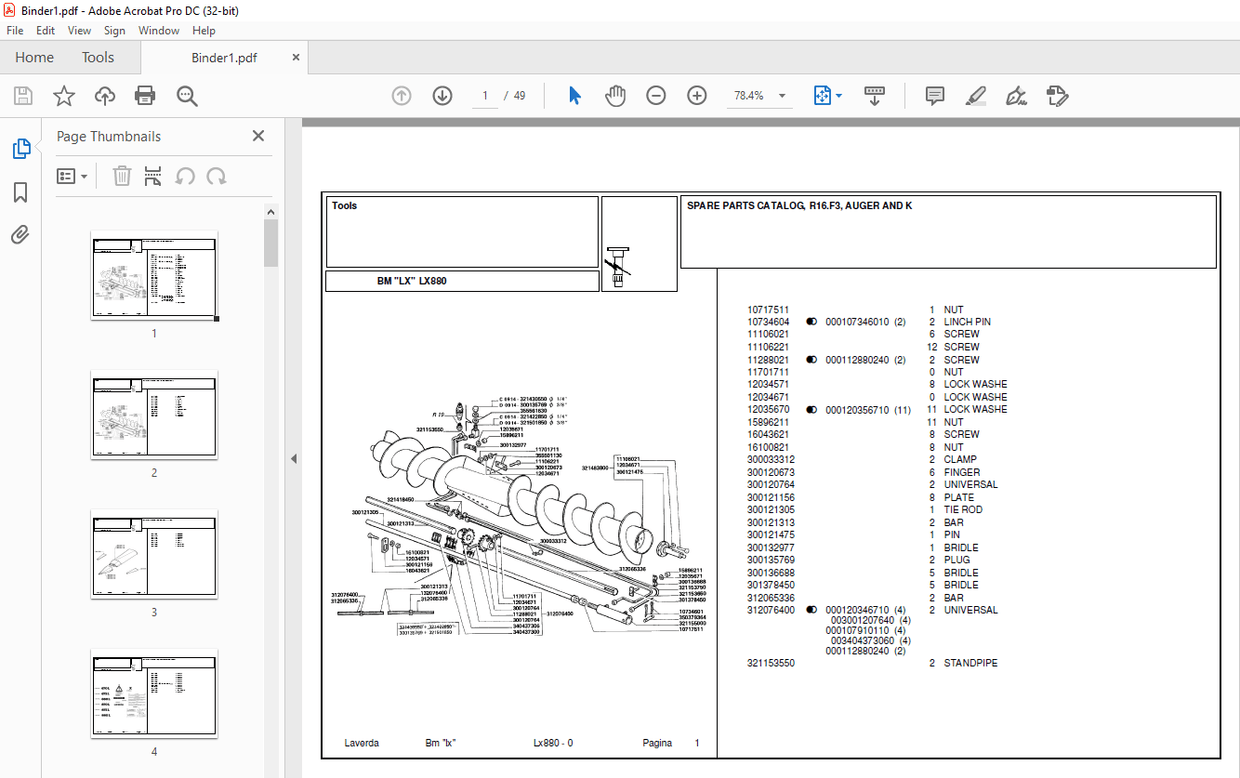Print the Binder1.pdf document
The height and width of the screenshot is (778, 1240).
coord(145,95)
